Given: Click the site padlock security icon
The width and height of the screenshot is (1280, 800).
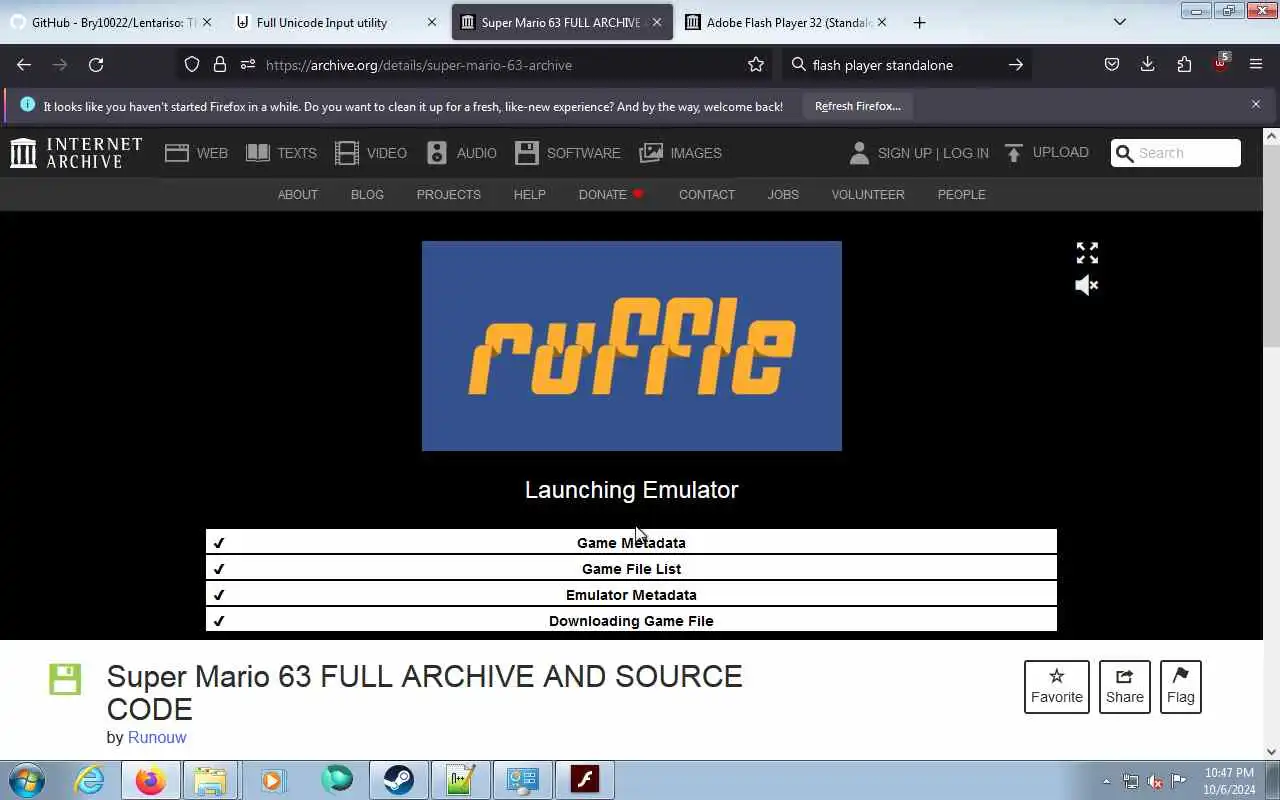Looking at the screenshot, I should (x=220, y=65).
